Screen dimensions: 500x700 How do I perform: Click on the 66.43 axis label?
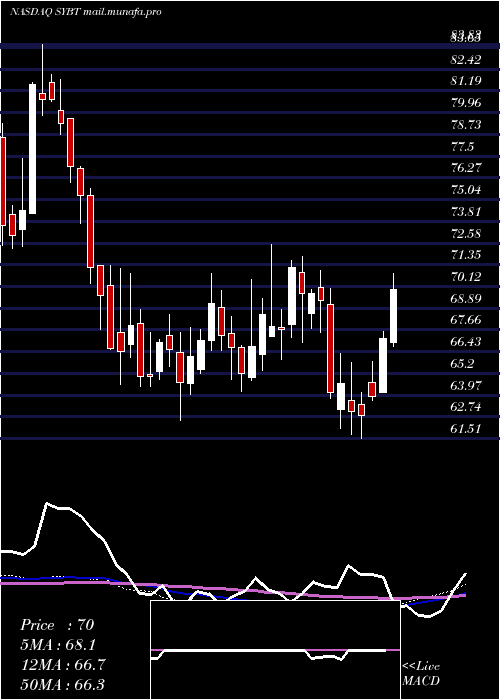point(467,342)
